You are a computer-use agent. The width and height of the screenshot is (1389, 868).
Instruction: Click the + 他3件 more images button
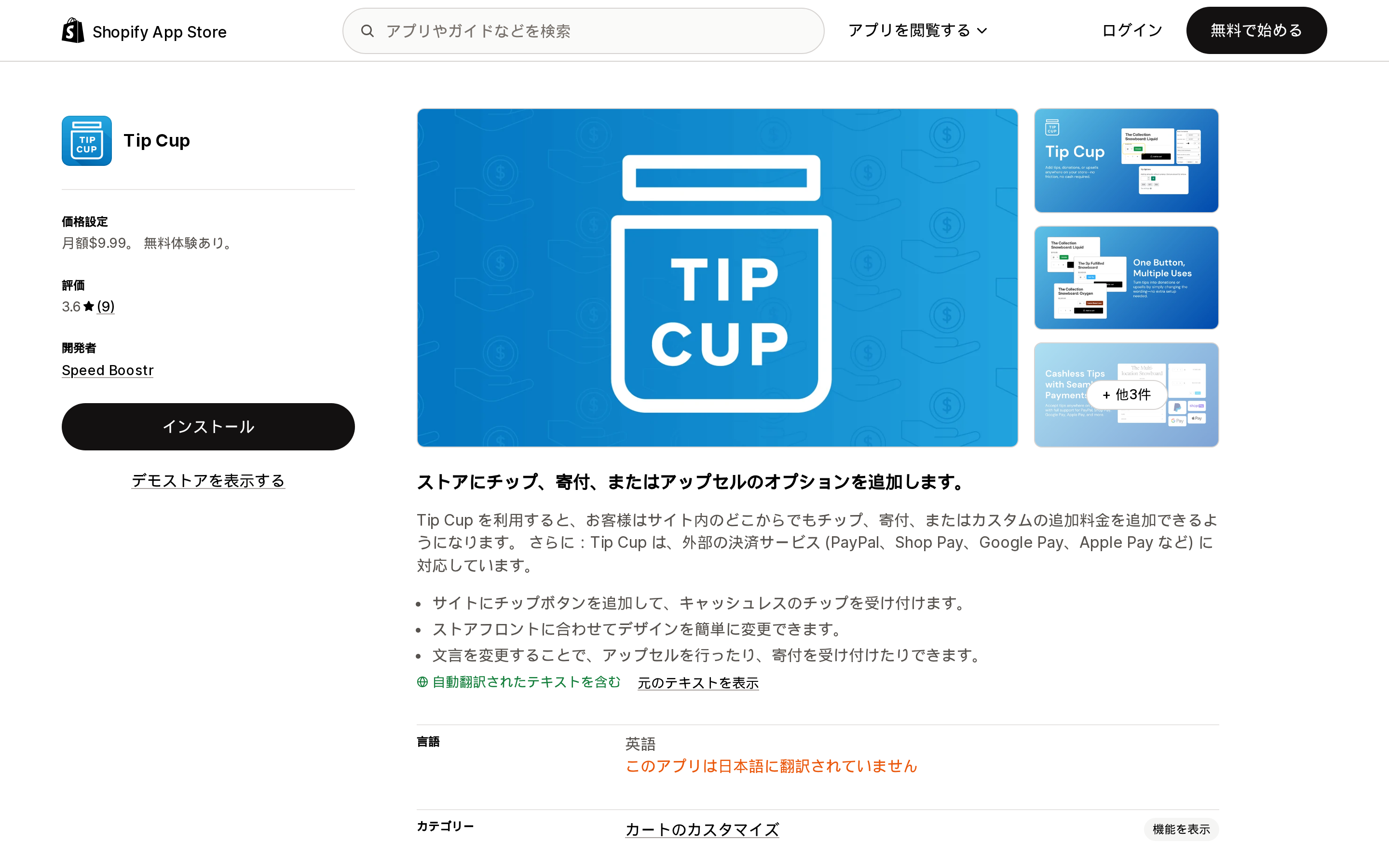(1126, 395)
